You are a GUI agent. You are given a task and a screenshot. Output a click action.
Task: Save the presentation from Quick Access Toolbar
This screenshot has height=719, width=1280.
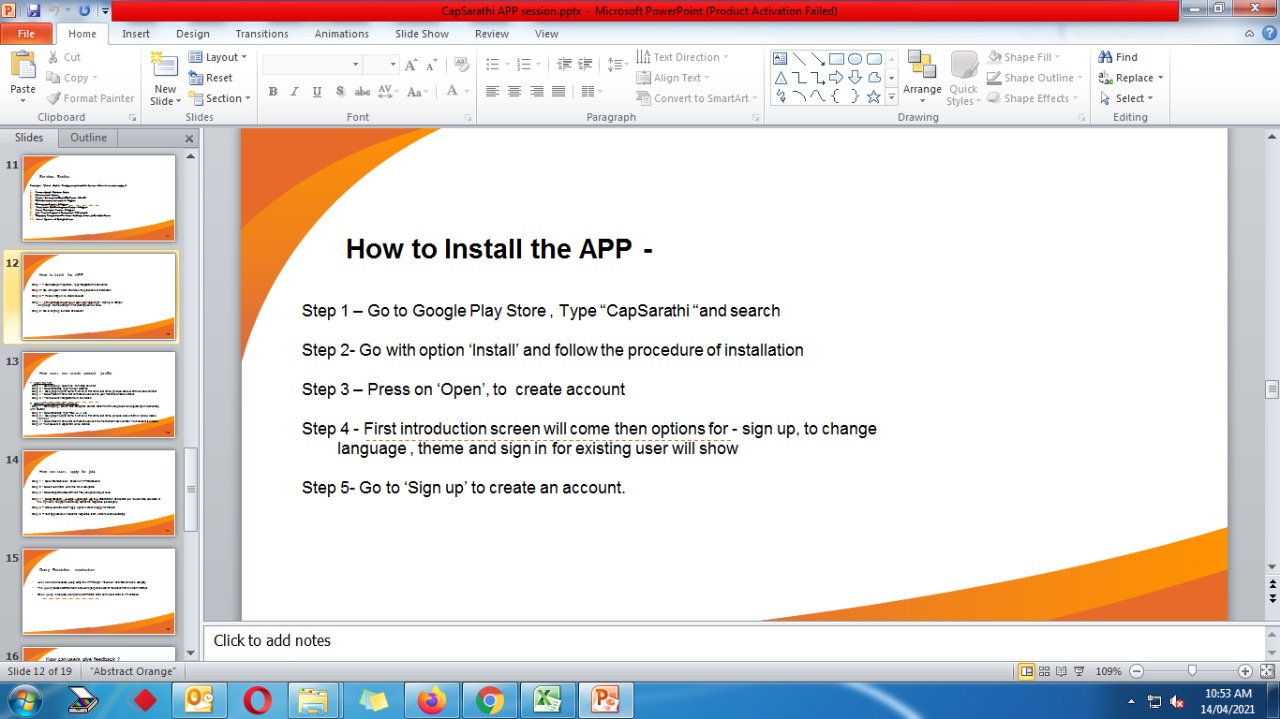coord(34,10)
